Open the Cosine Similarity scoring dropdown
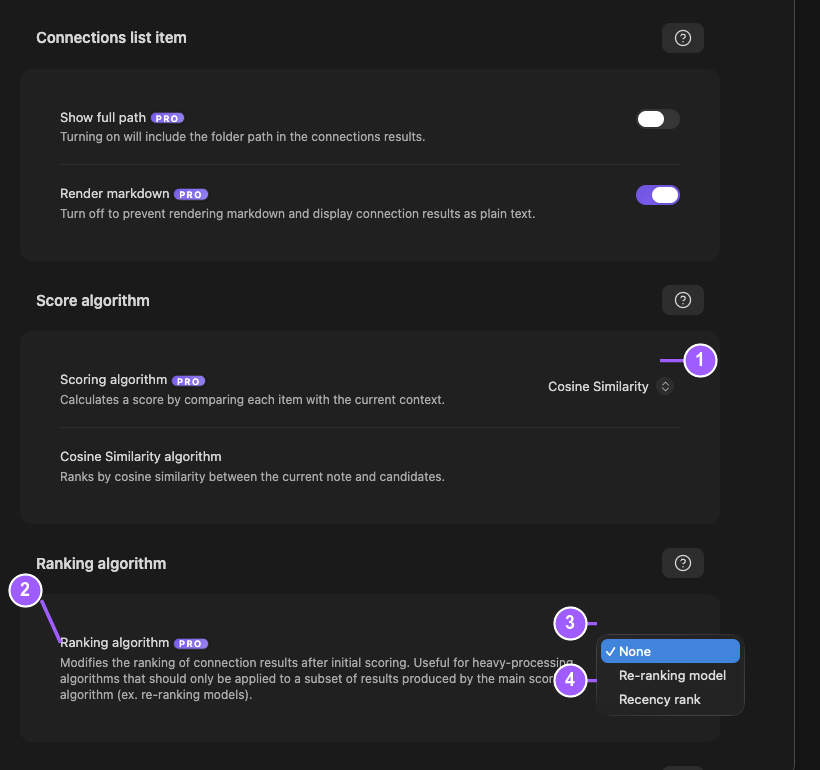Screen dimensions: 820x770 (610, 387)
